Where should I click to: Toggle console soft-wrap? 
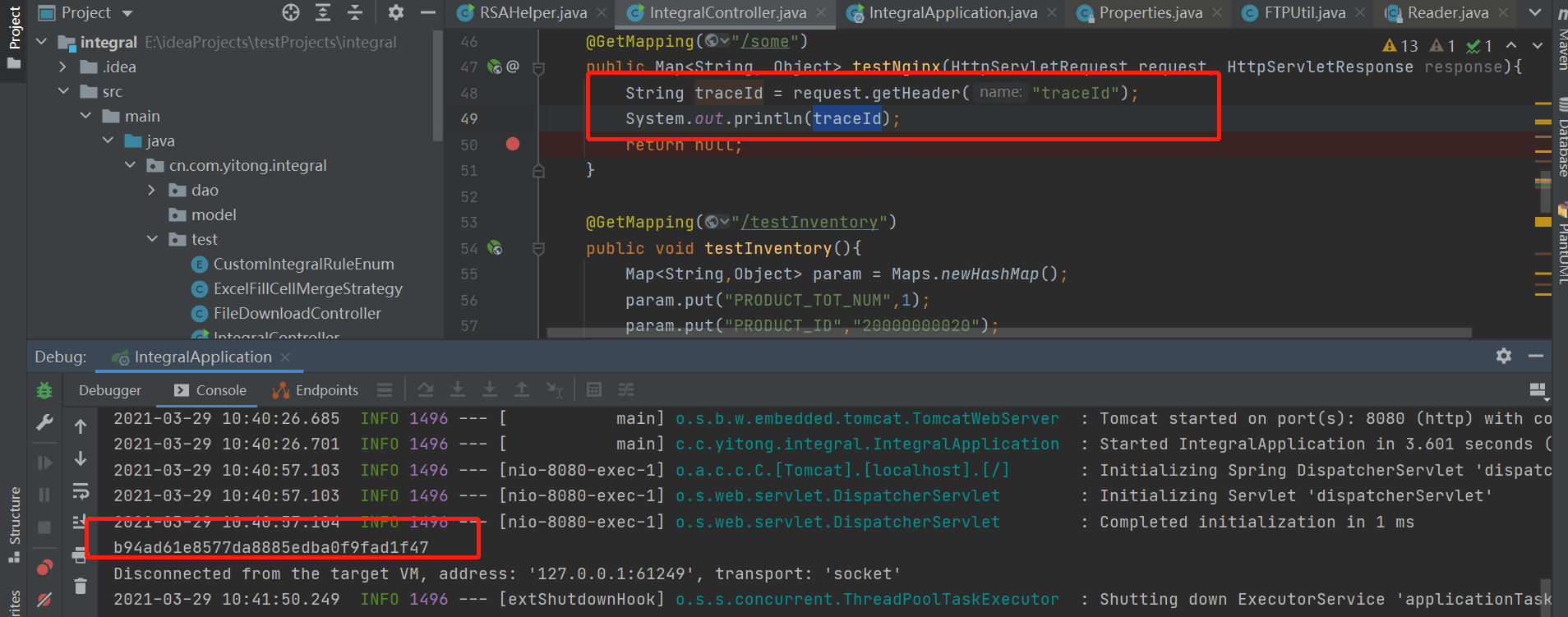tap(81, 490)
